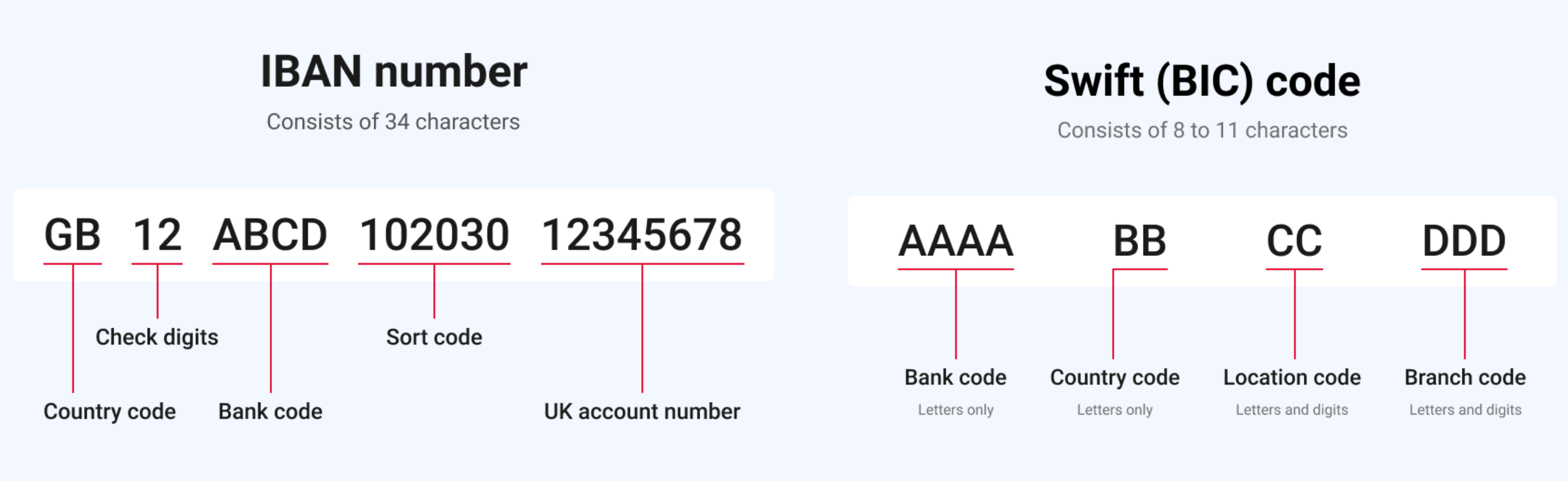Viewport: 1568px width, 481px height.
Task: Click the "Consists of 8 to 11 characters" subtitle
Action: pyautogui.click(x=1202, y=130)
